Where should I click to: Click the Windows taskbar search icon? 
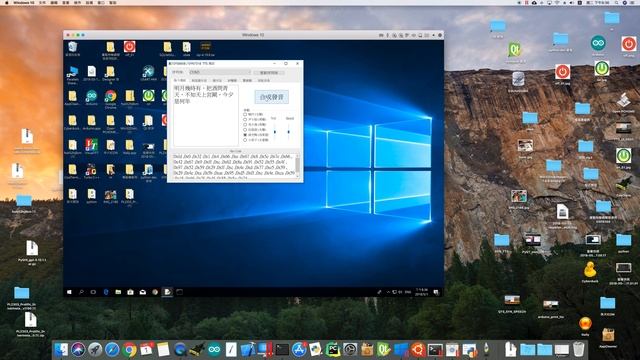coord(81,292)
